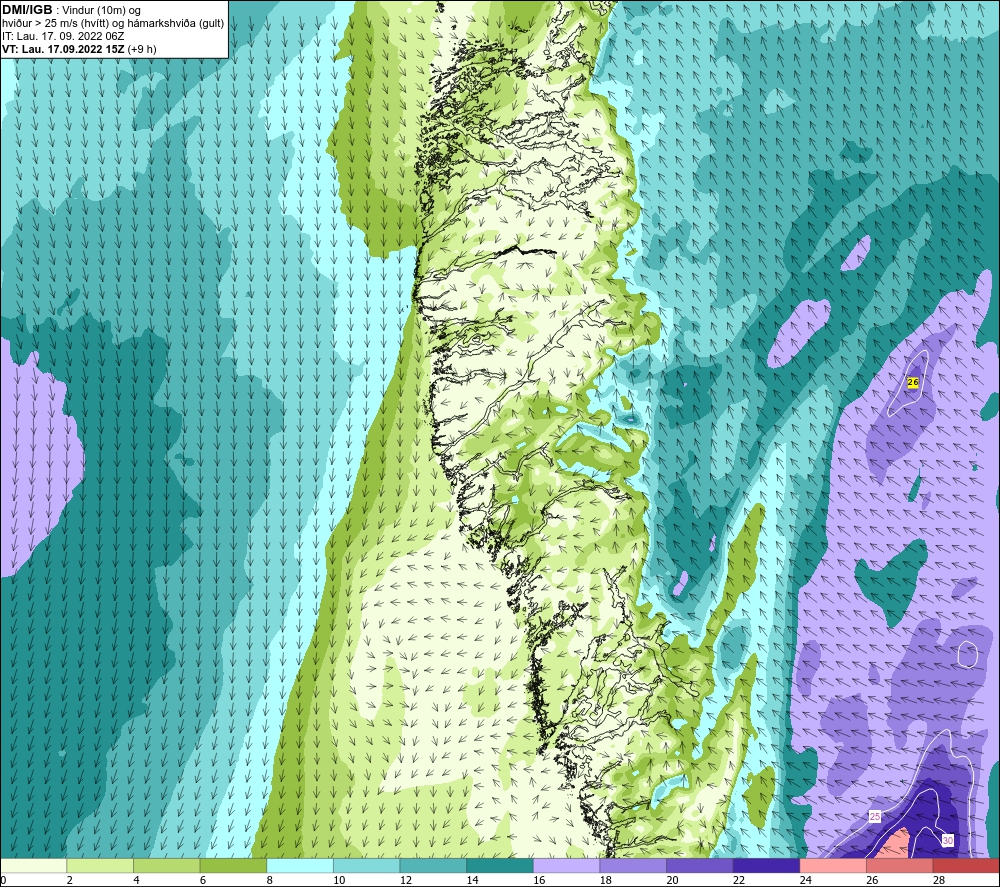Click the legend scale value '28'
This screenshot has width=1000, height=887.
point(939,881)
